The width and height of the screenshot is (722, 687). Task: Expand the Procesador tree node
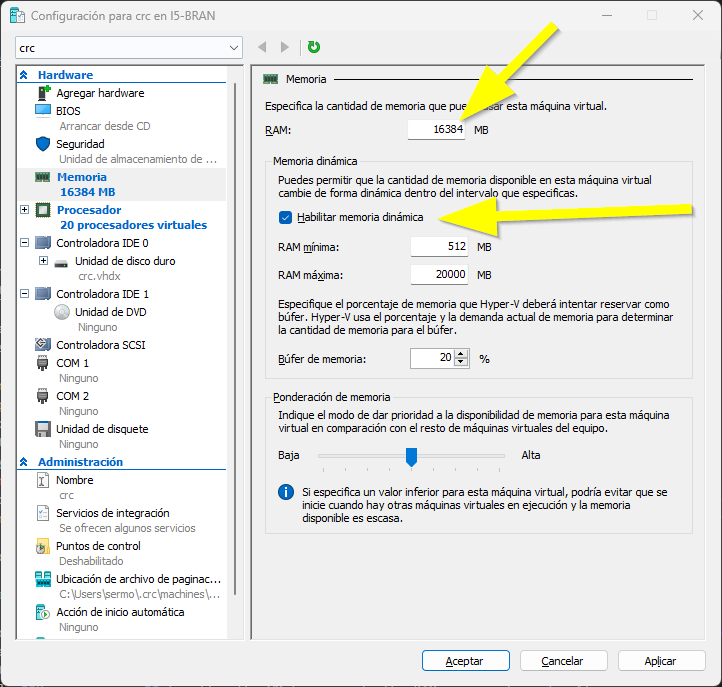[25, 210]
